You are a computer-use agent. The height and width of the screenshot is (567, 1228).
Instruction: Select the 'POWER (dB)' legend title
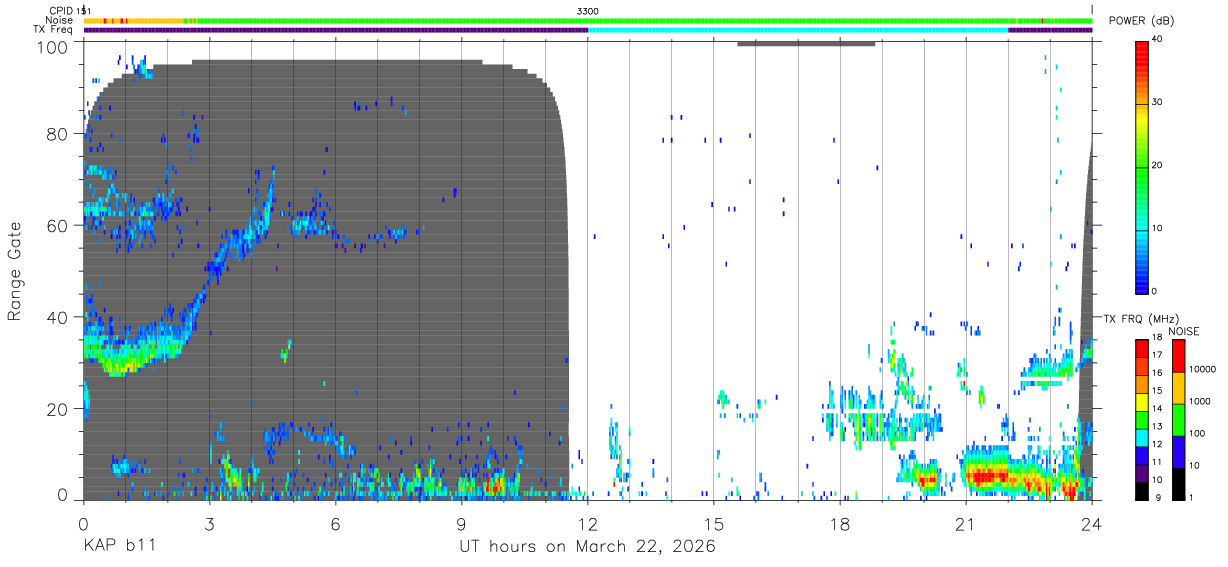coord(1142,21)
